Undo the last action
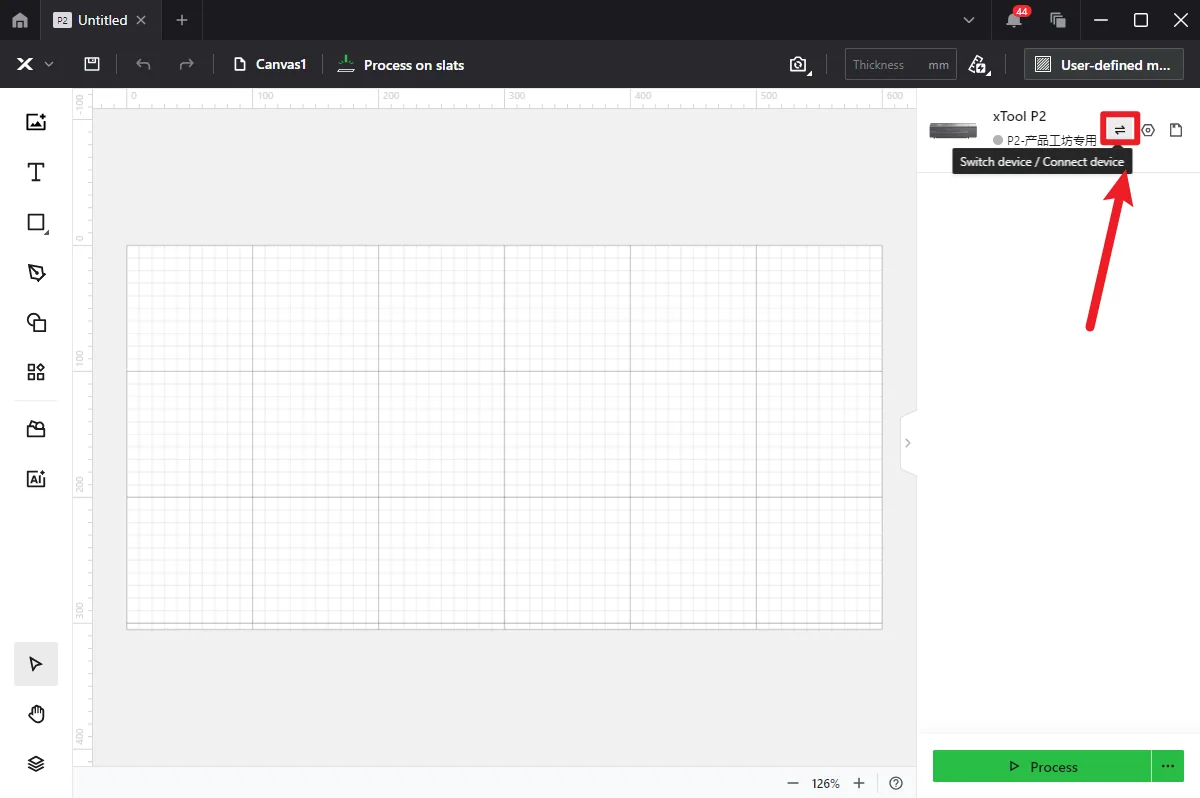 (x=143, y=64)
